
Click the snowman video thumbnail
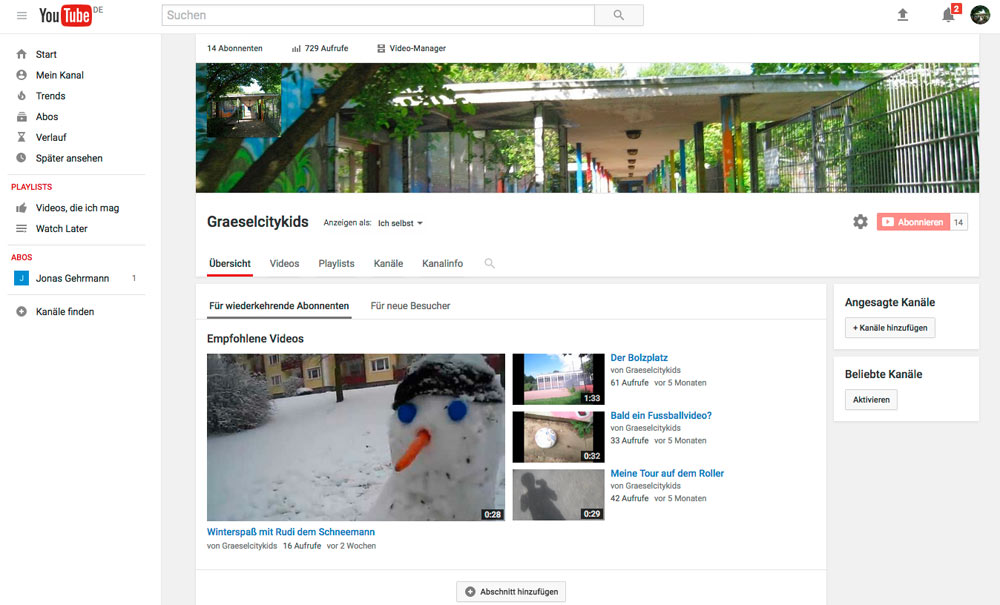click(356, 437)
